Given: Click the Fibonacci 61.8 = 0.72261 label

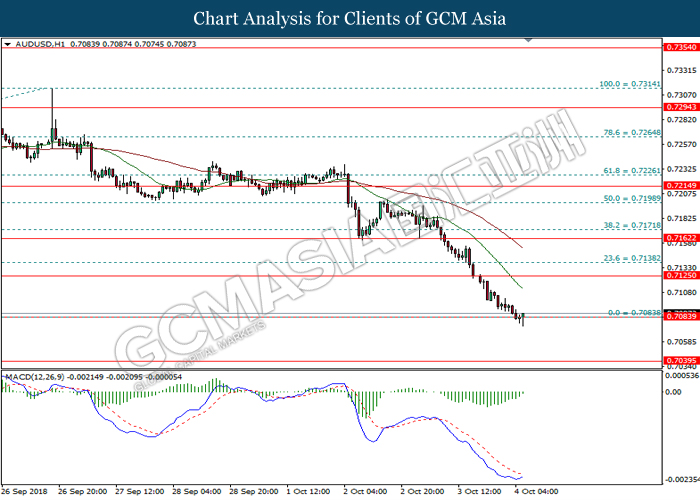Looking at the screenshot, I should pos(632,171).
